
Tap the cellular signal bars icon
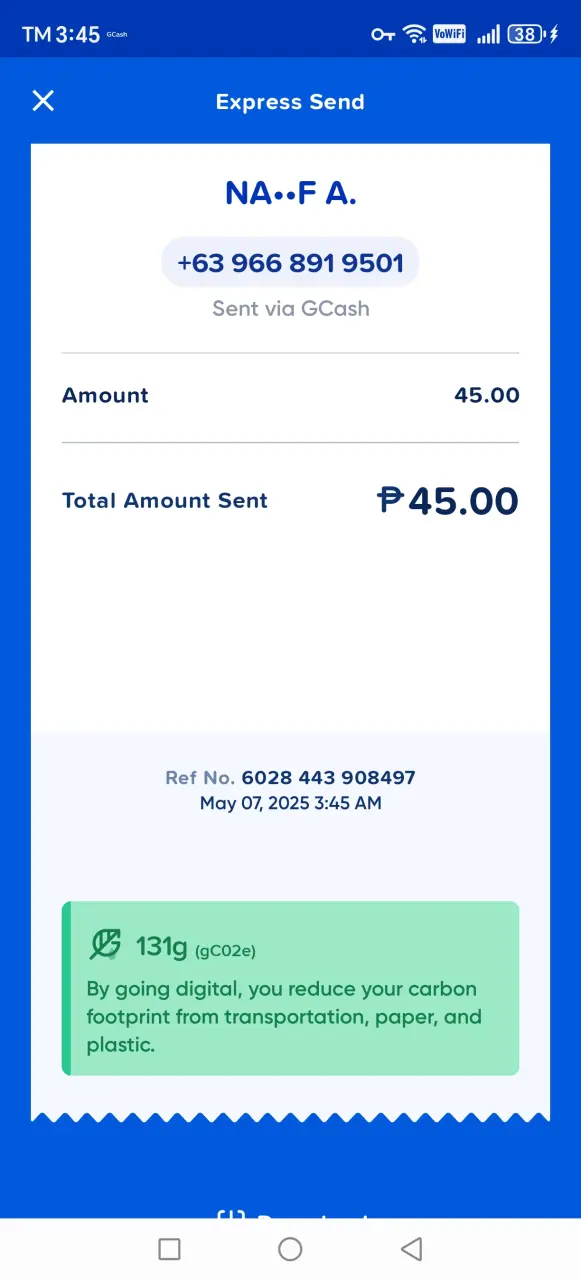pyautogui.click(x=487, y=35)
